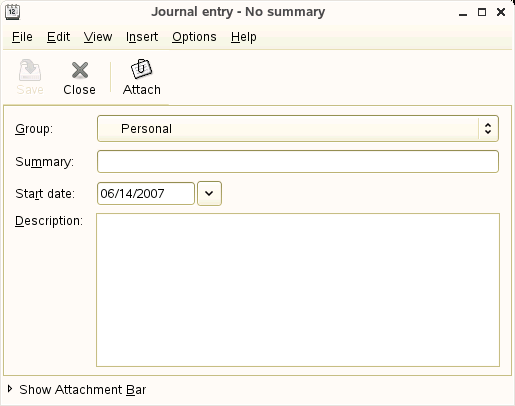This screenshot has width=515, height=406.
Task: Close the window with title bar X
Action: [501, 12]
